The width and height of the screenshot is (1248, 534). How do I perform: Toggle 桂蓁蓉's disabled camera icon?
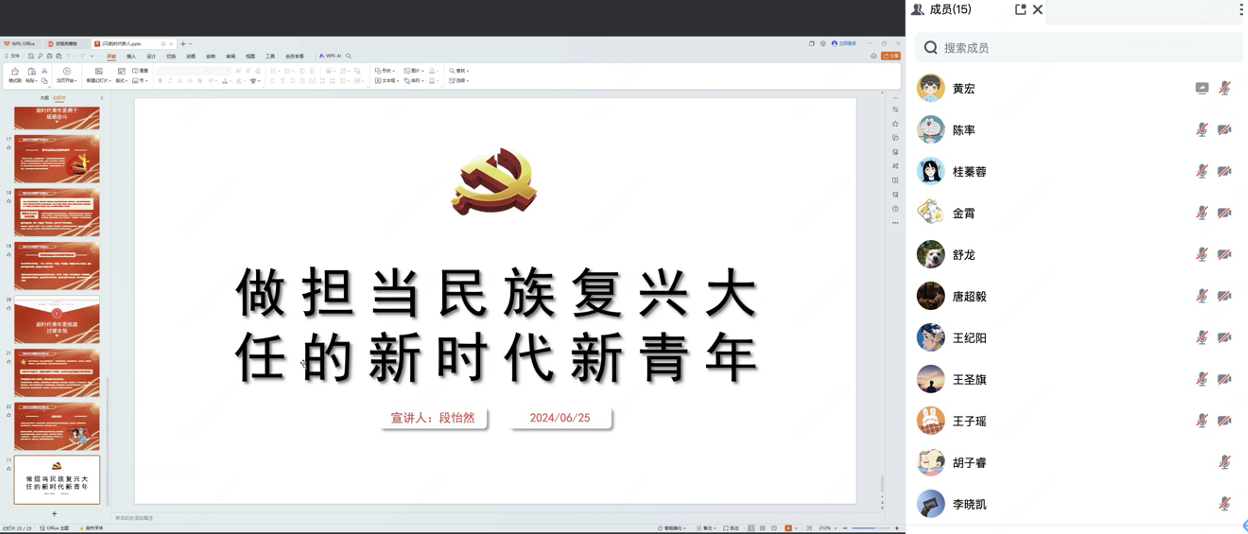coord(1224,172)
